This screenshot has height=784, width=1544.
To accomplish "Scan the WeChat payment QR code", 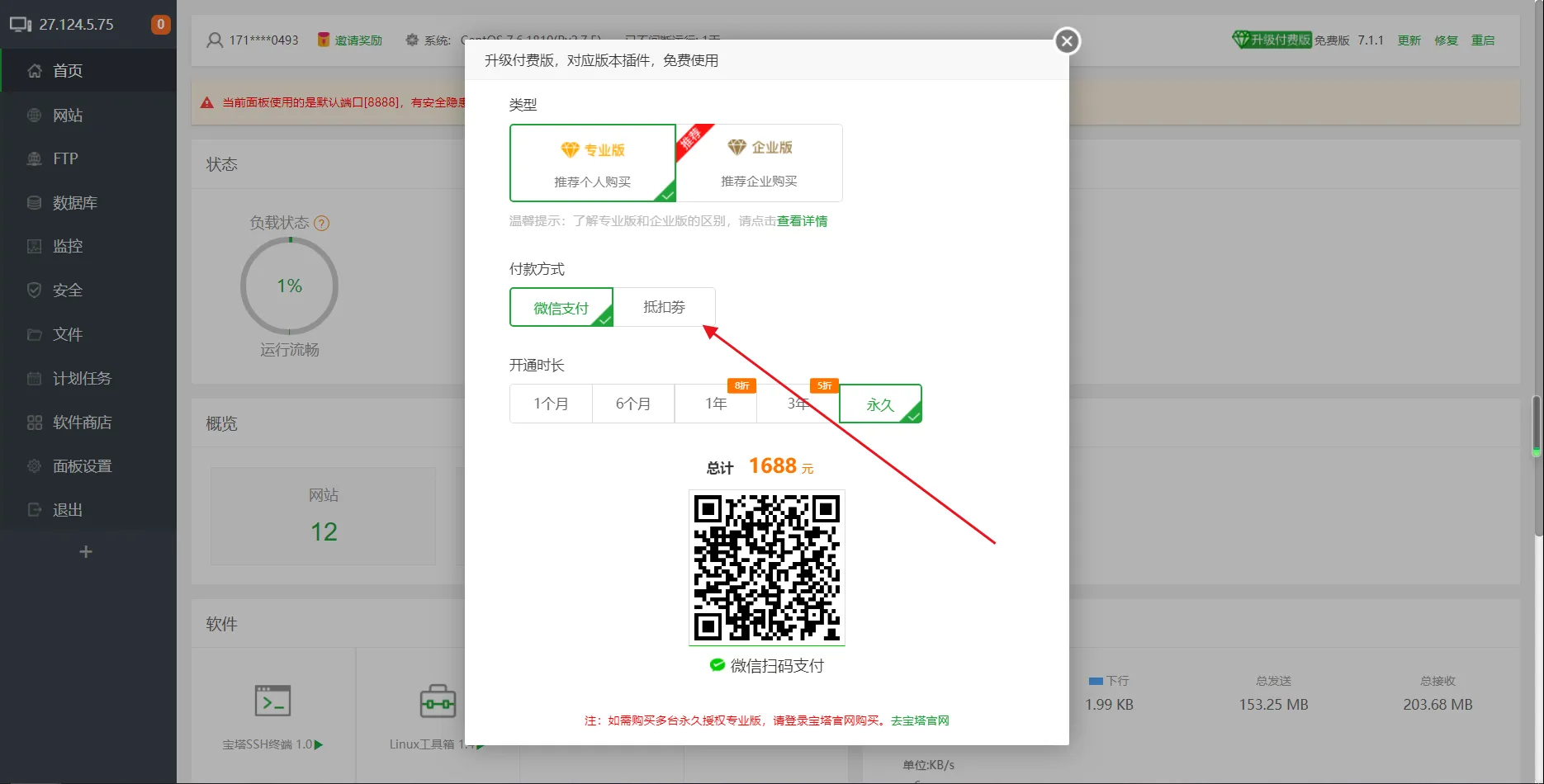I will click(x=766, y=567).
